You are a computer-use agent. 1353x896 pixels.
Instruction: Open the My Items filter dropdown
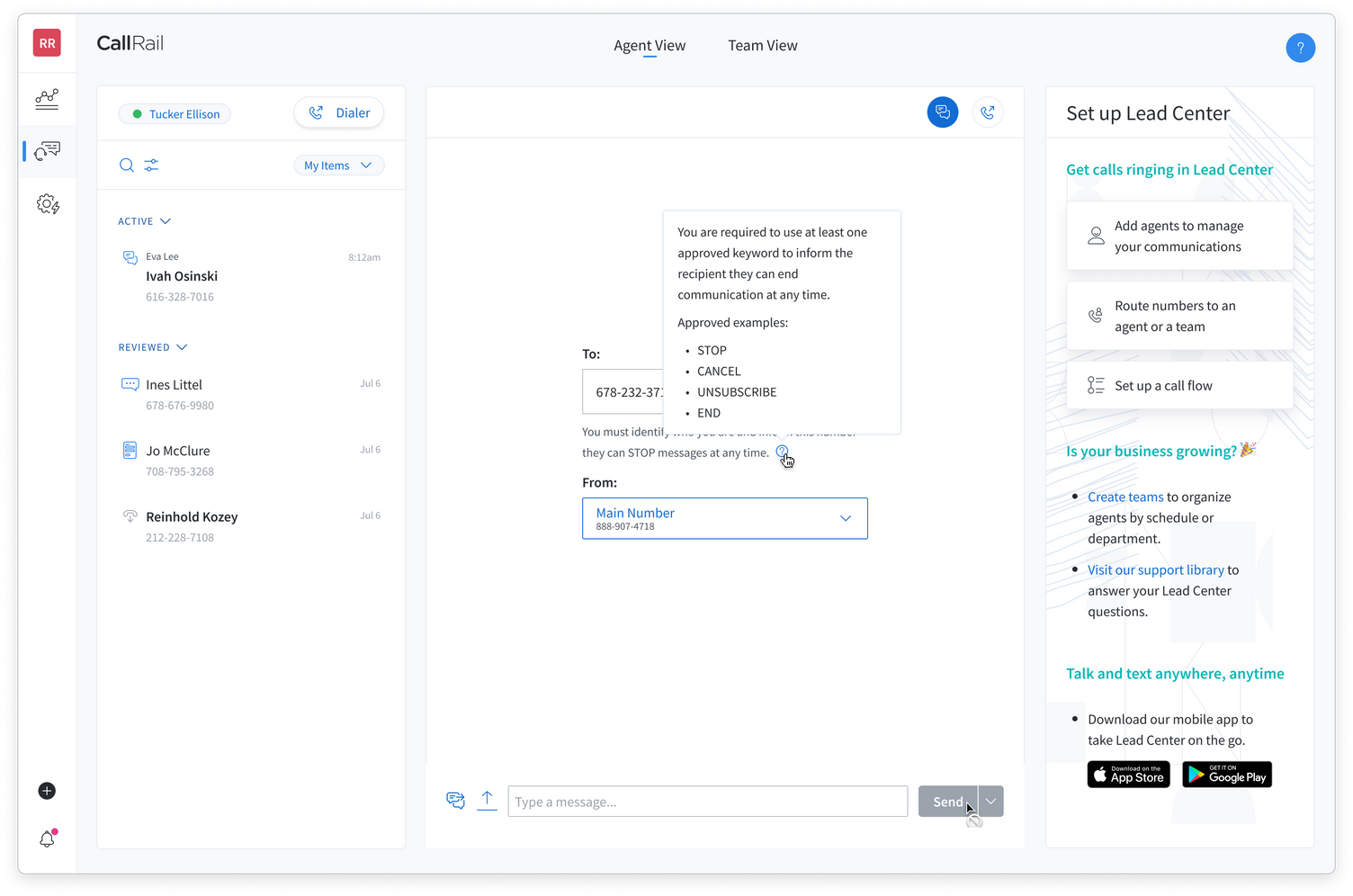tap(338, 165)
